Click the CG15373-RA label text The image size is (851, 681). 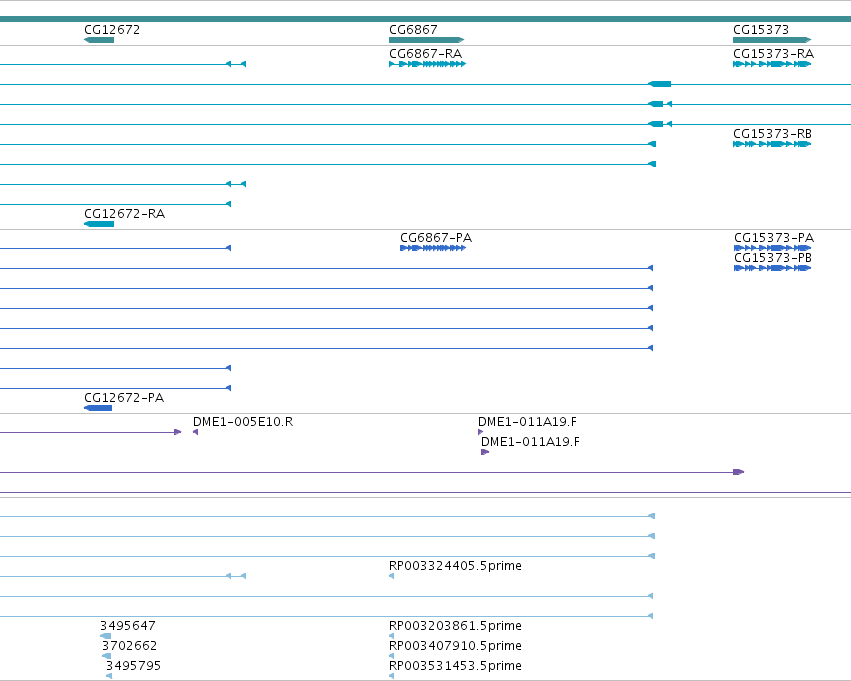(773, 54)
